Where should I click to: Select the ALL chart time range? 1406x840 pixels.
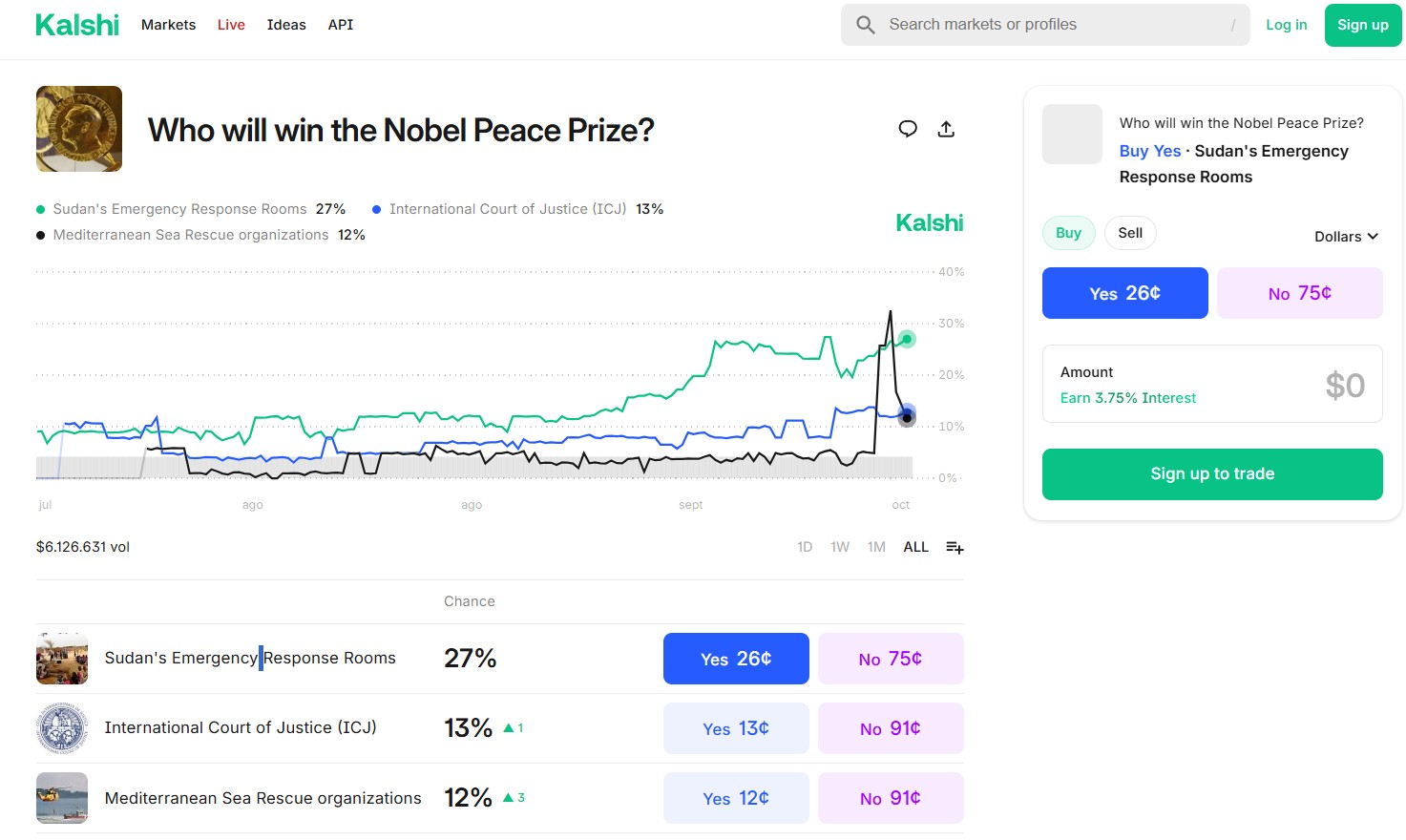(x=915, y=547)
